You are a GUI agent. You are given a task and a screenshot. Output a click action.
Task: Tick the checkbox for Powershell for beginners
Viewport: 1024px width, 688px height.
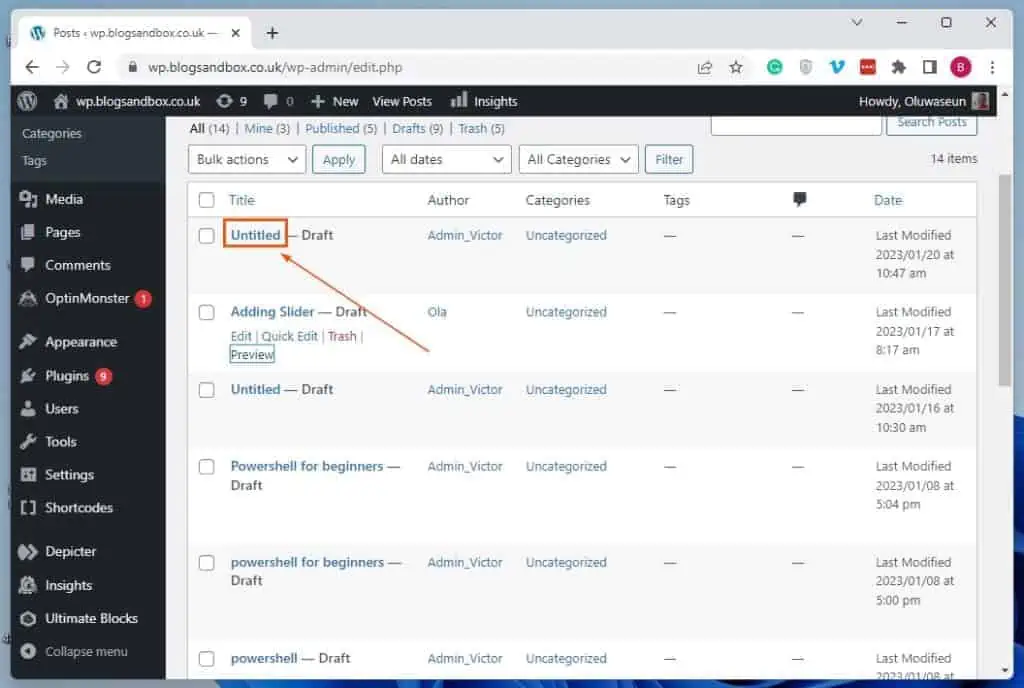tap(207, 466)
